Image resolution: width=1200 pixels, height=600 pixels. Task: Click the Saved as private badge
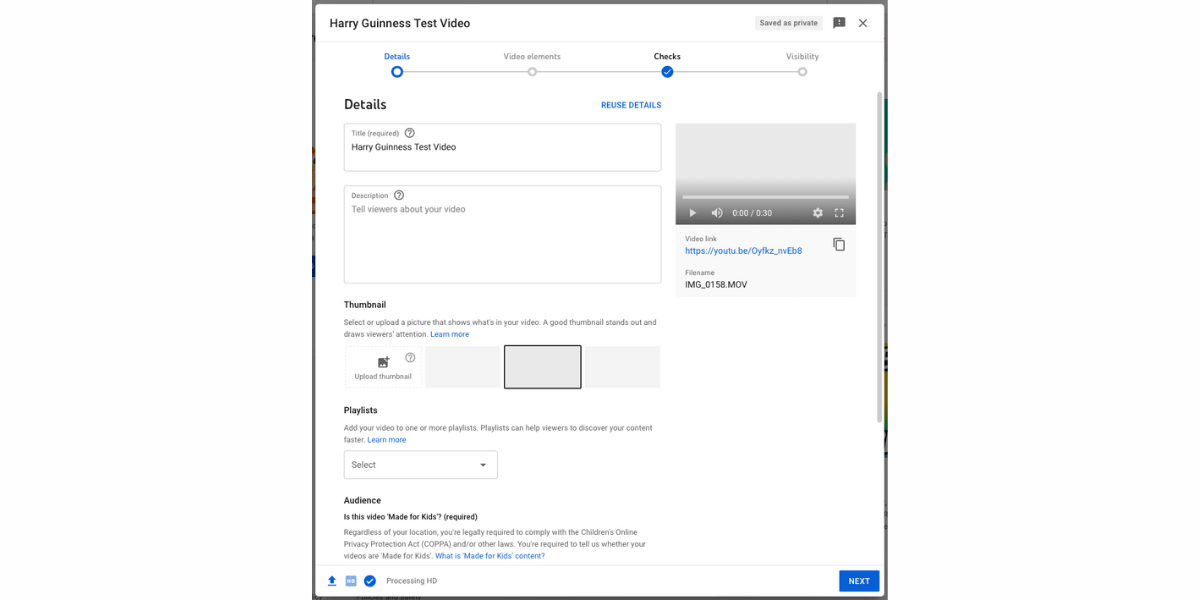click(x=789, y=23)
